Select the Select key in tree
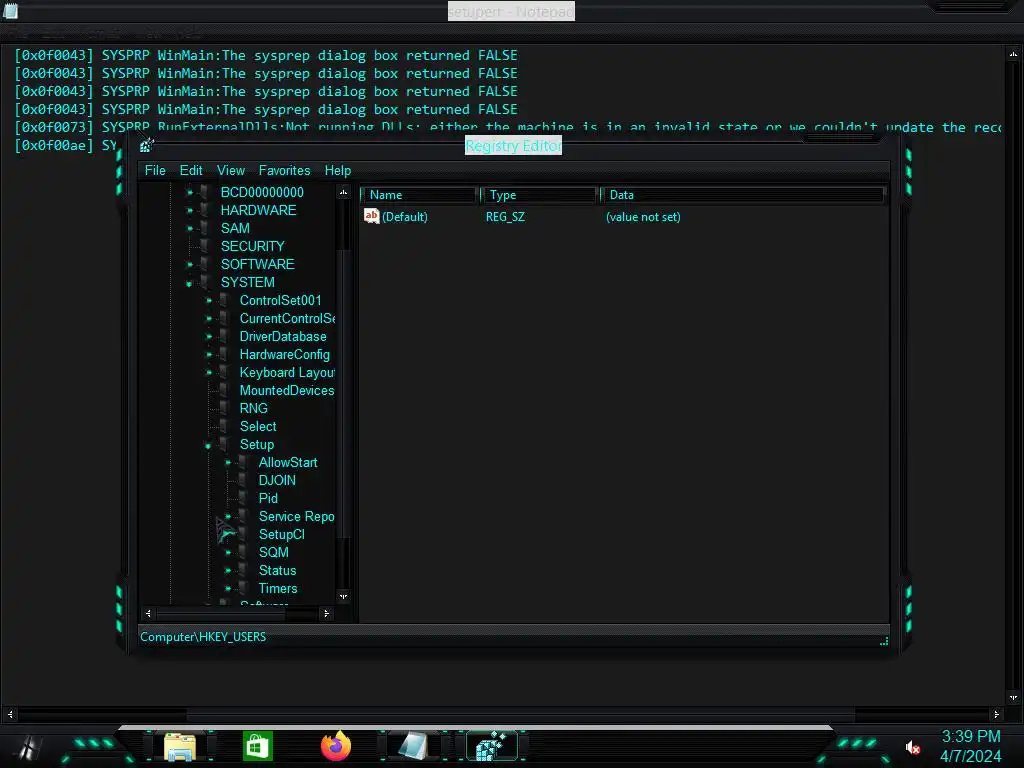1024x768 pixels. pyautogui.click(x=258, y=426)
